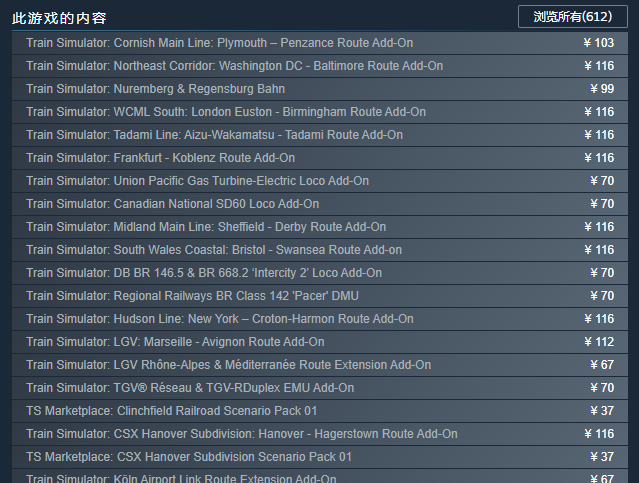The height and width of the screenshot is (483, 639).
Task: Open LGV Rhône-Alpes & Méditerranée Route Extension Add-On
Action: tap(320, 365)
